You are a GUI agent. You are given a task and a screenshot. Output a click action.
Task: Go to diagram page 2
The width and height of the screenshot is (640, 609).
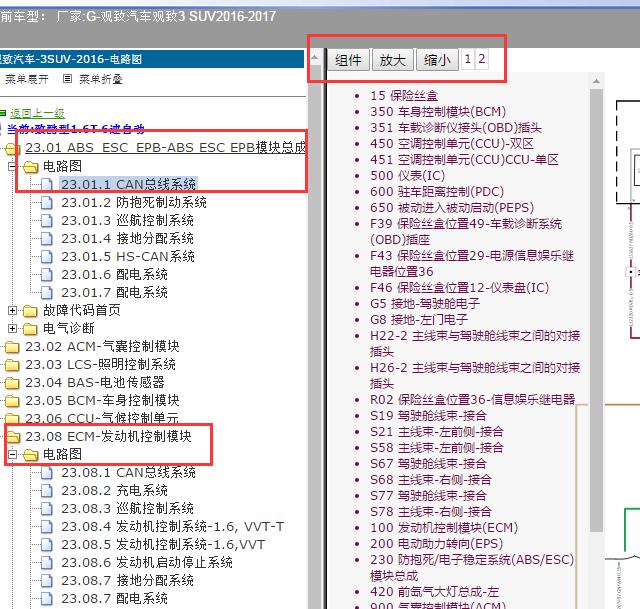coord(482,59)
